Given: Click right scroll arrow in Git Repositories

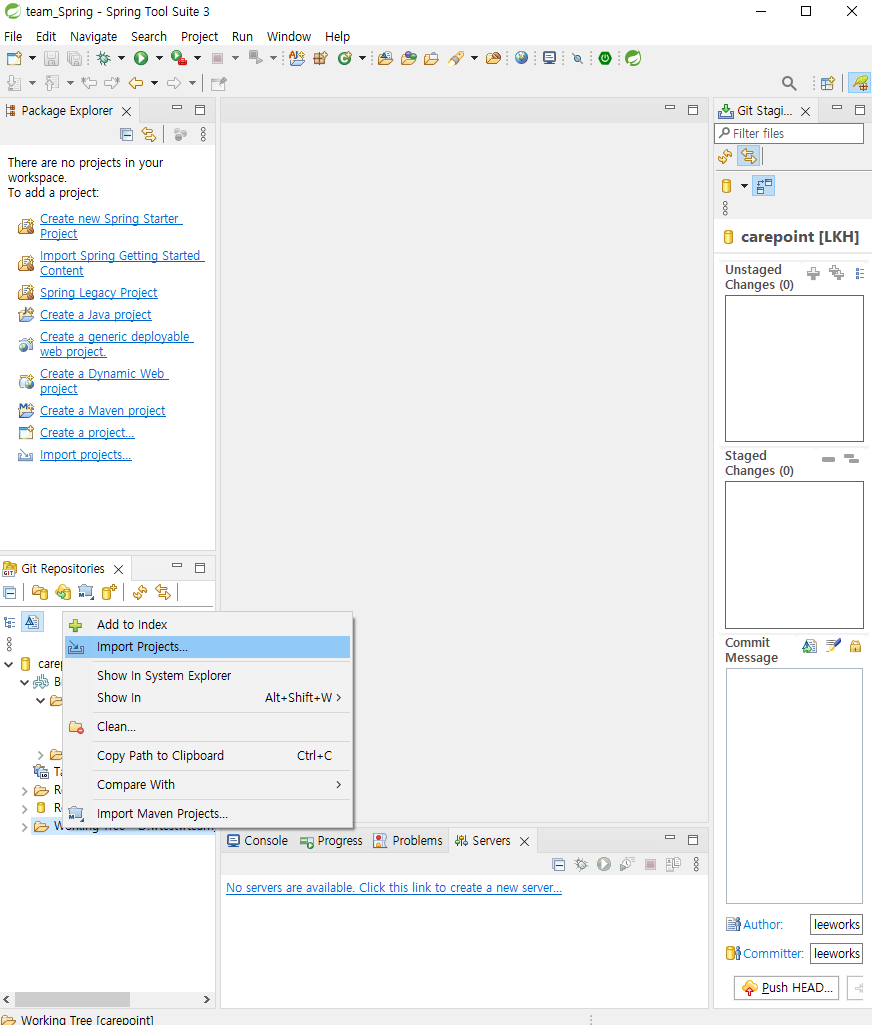Looking at the screenshot, I should [x=207, y=1000].
